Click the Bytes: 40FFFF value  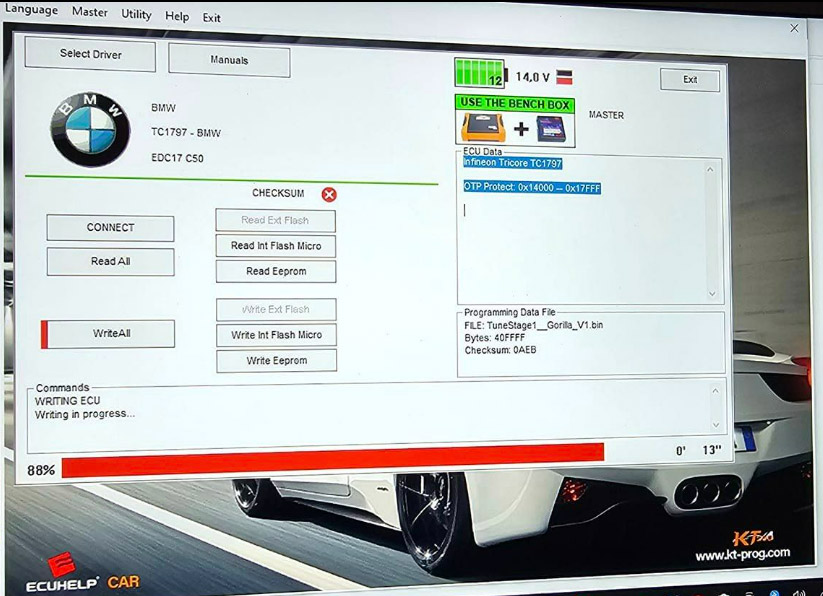coord(494,338)
